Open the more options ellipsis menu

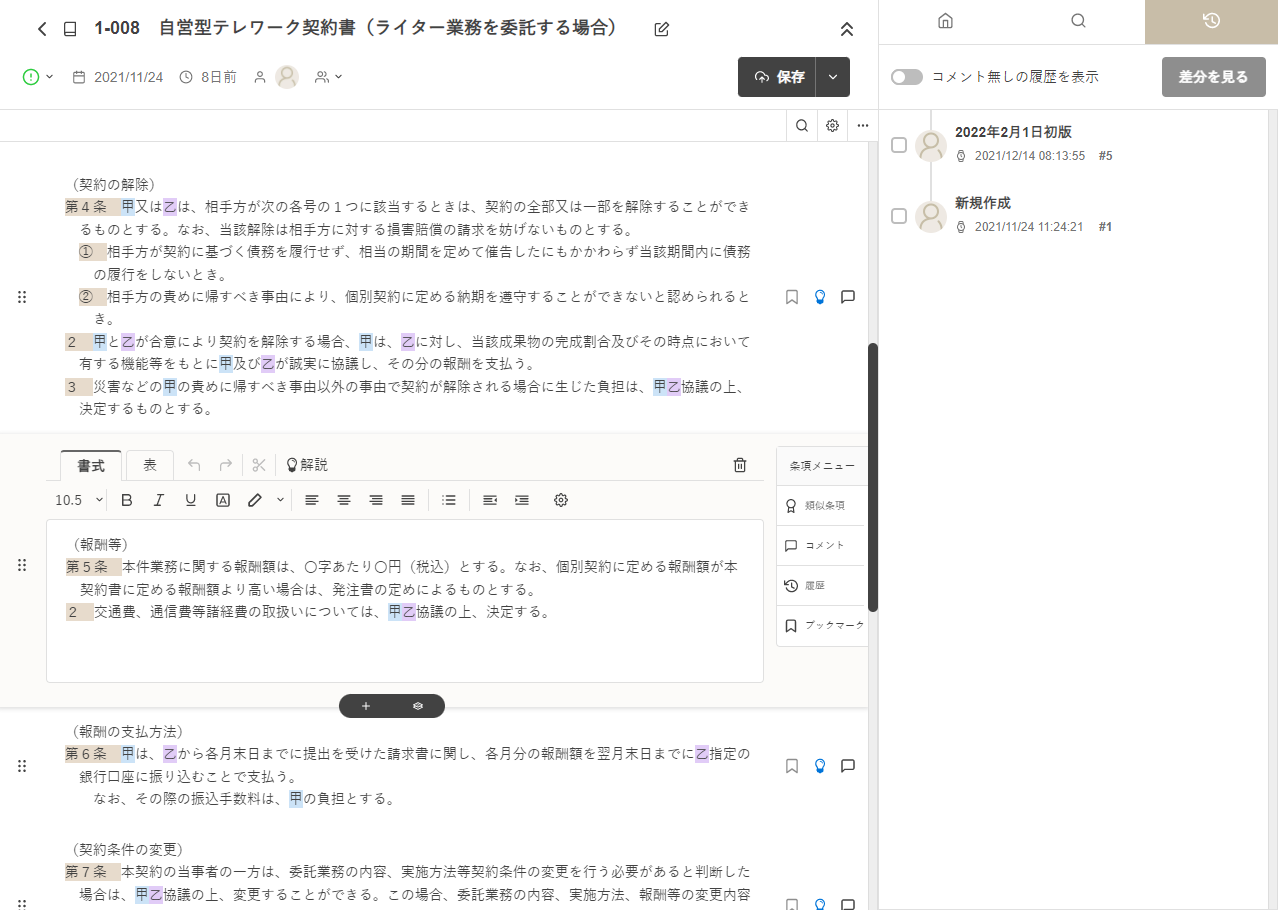[862, 126]
